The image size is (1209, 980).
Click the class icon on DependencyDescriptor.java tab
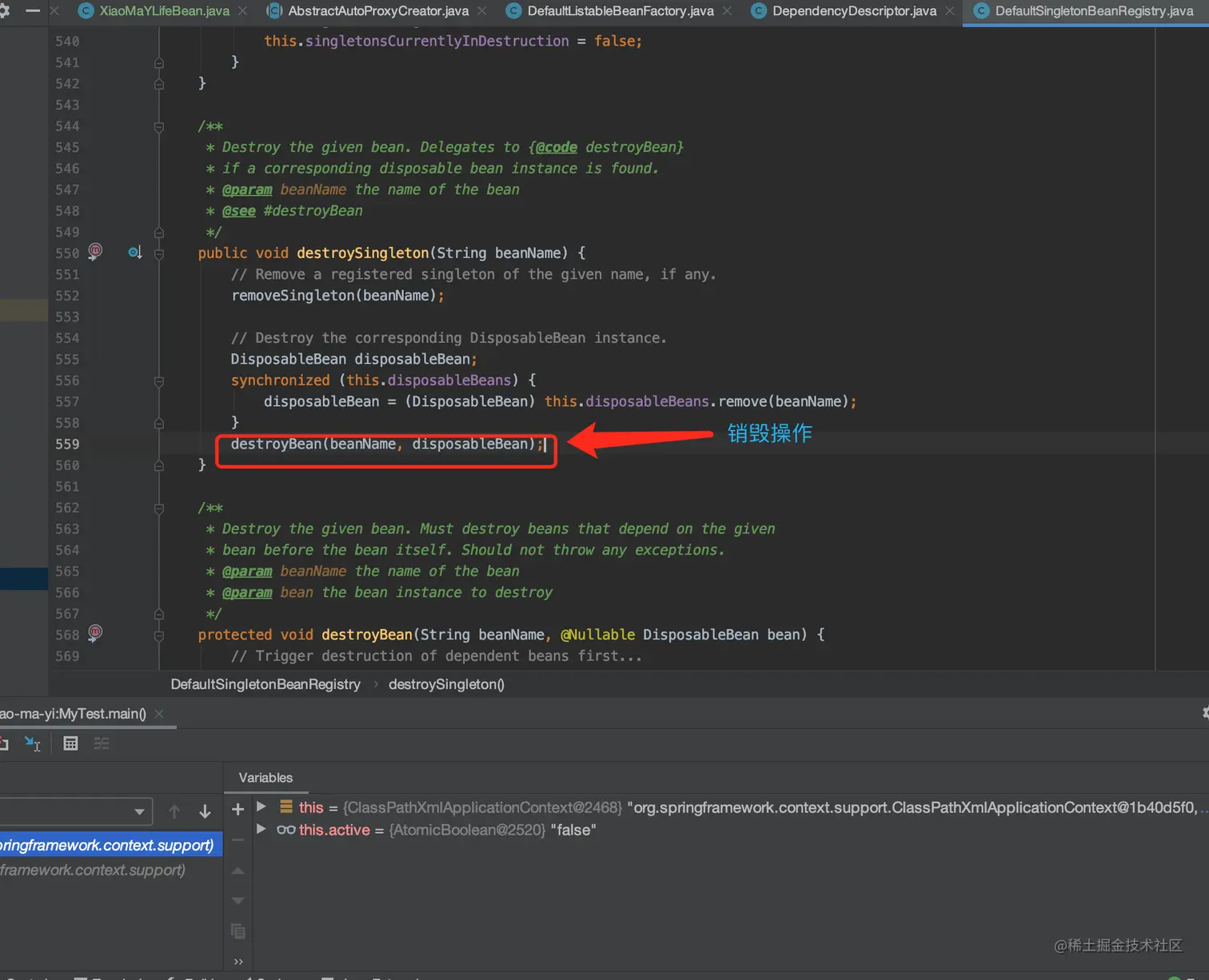[x=759, y=11]
